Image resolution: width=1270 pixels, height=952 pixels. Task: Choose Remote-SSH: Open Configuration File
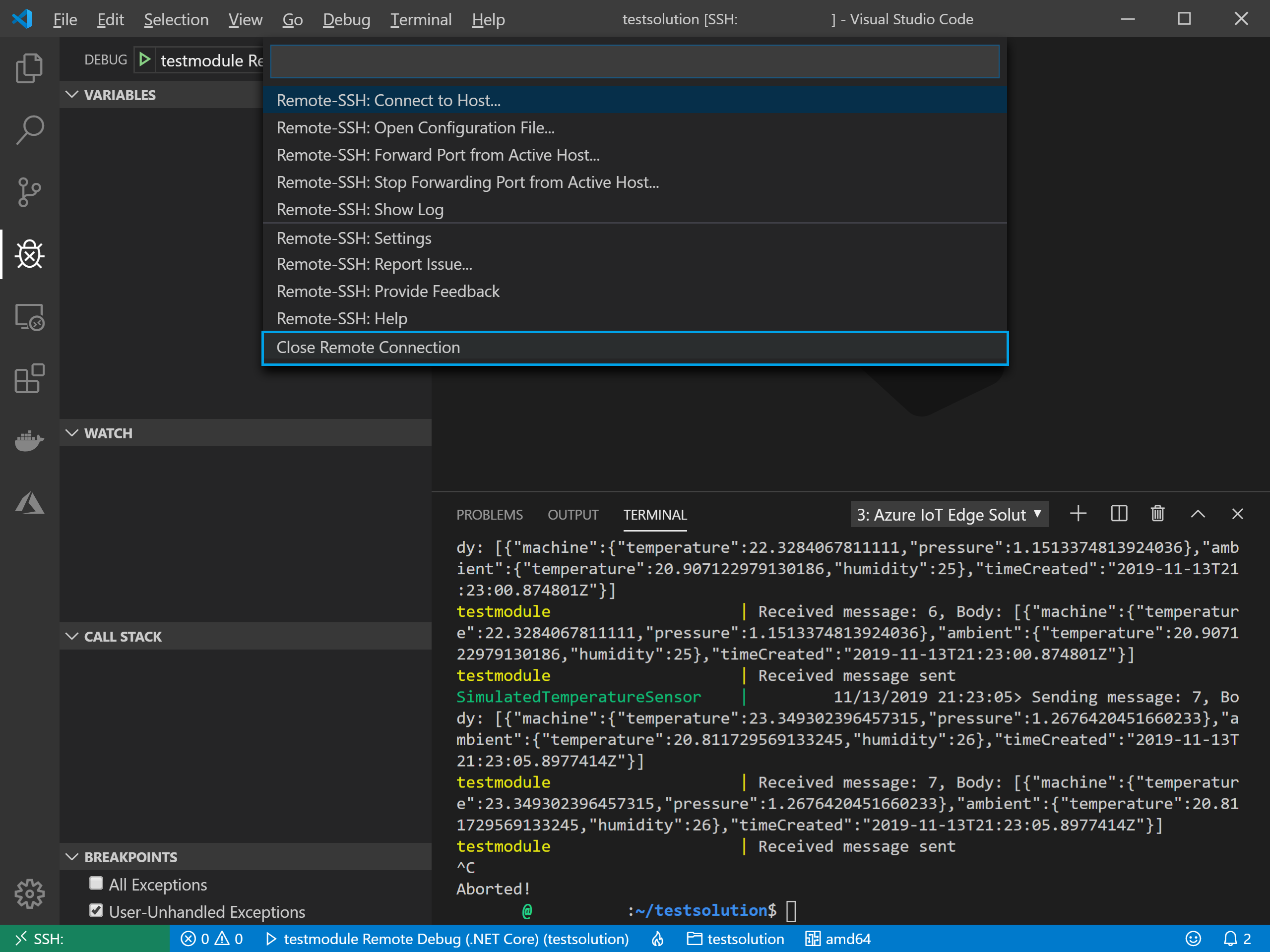coord(635,127)
